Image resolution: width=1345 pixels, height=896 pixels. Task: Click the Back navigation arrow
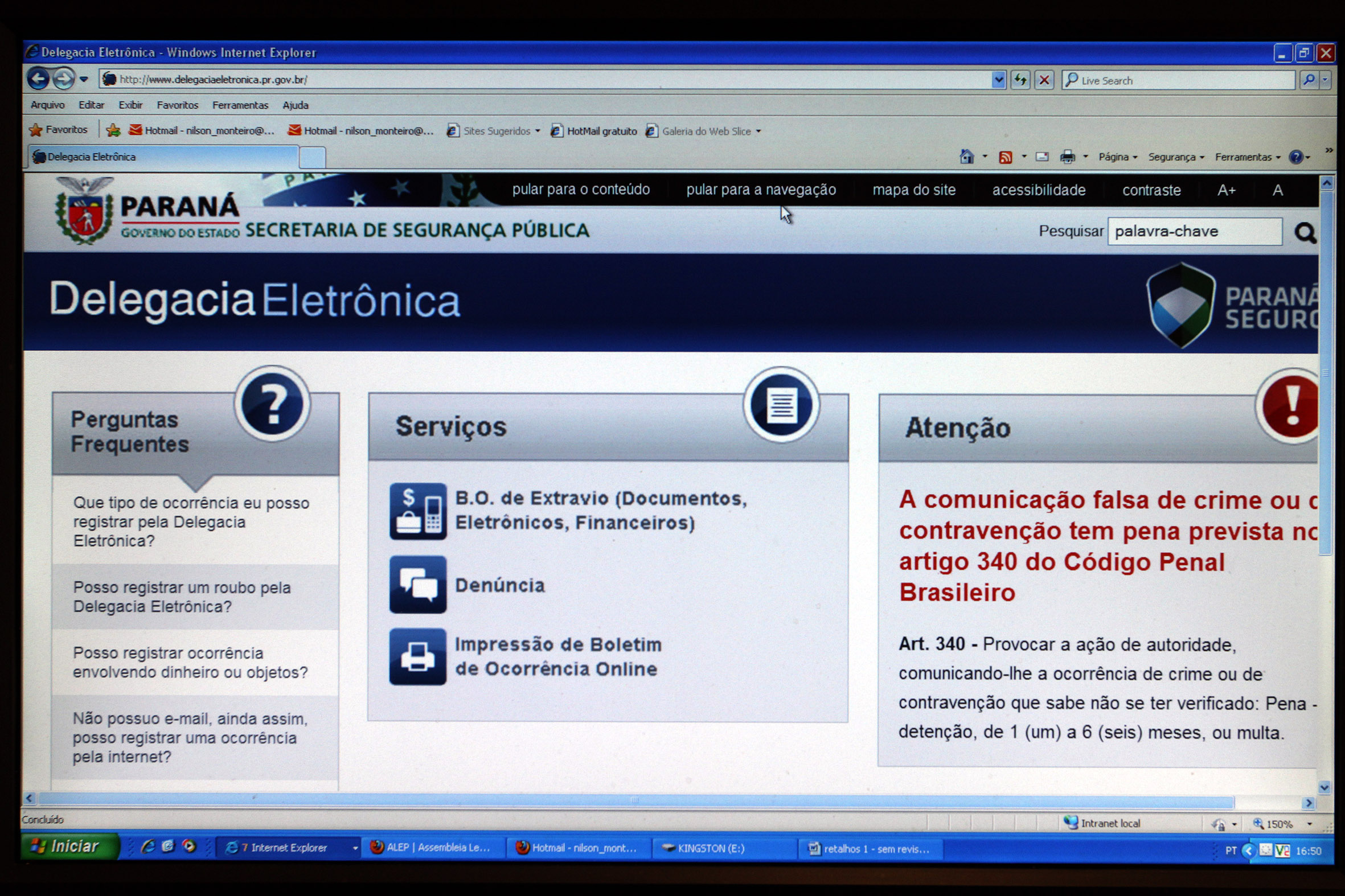point(38,79)
